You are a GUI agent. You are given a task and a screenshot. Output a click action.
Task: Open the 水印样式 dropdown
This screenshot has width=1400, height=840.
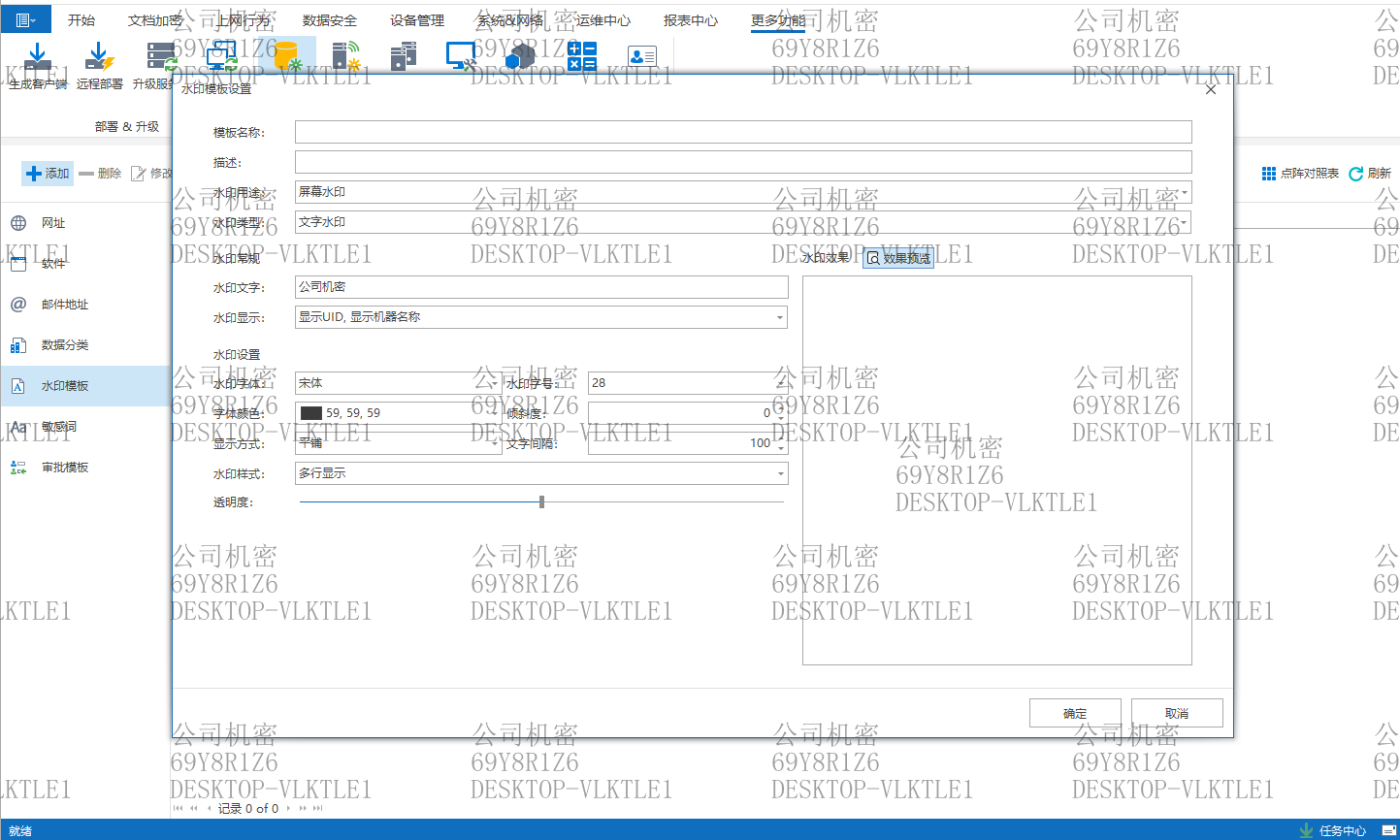click(x=779, y=473)
